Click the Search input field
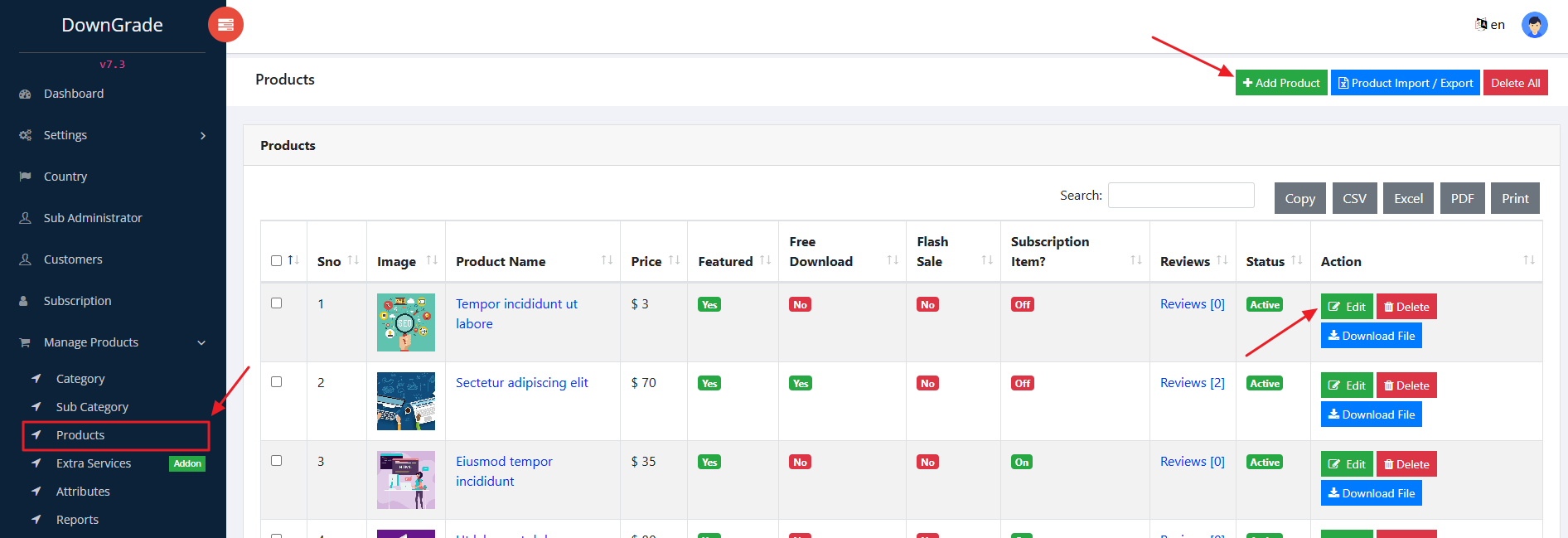 pyautogui.click(x=1180, y=196)
